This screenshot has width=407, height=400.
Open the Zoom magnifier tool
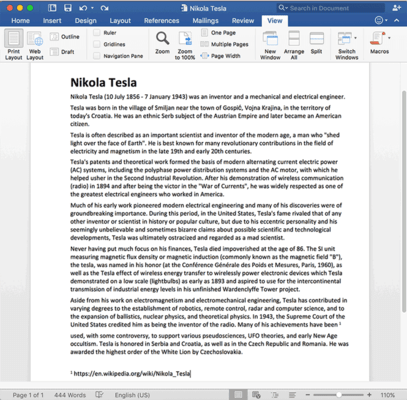pos(162,39)
